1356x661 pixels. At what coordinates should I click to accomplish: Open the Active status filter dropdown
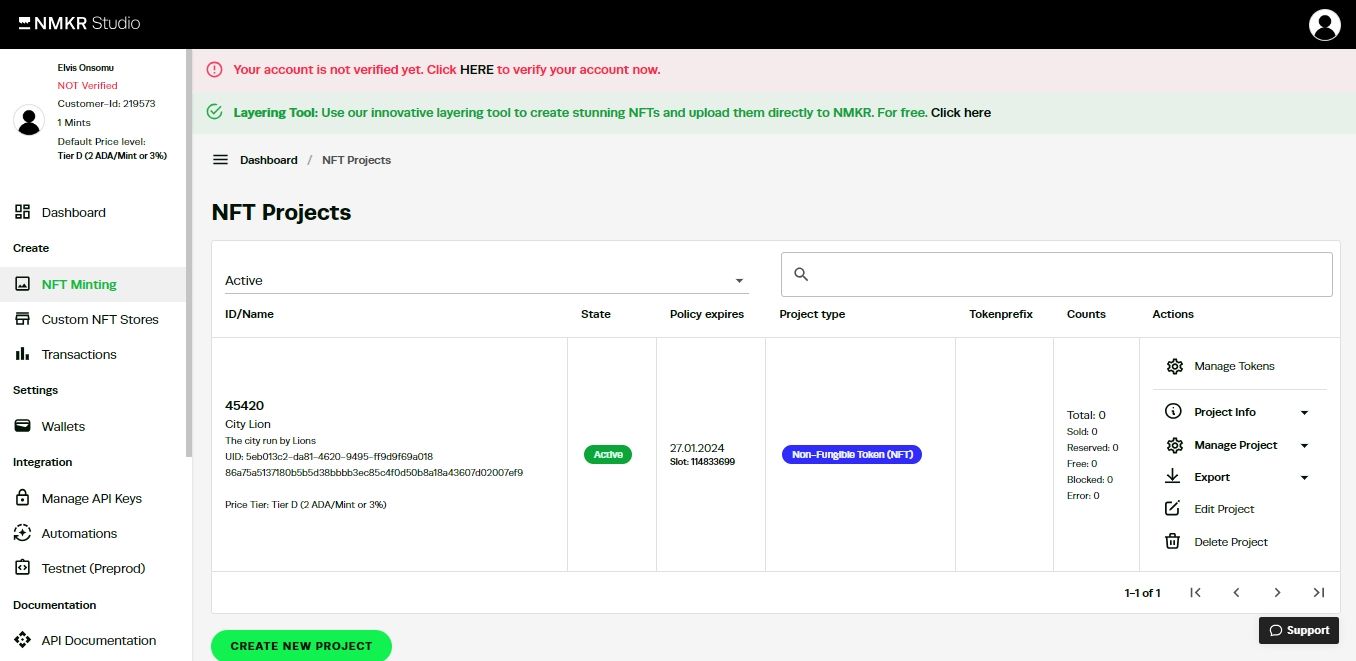click(x=738, y=280)
